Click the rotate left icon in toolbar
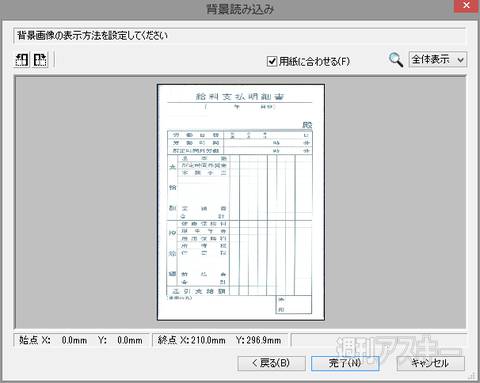 click(x=22, y=60)
